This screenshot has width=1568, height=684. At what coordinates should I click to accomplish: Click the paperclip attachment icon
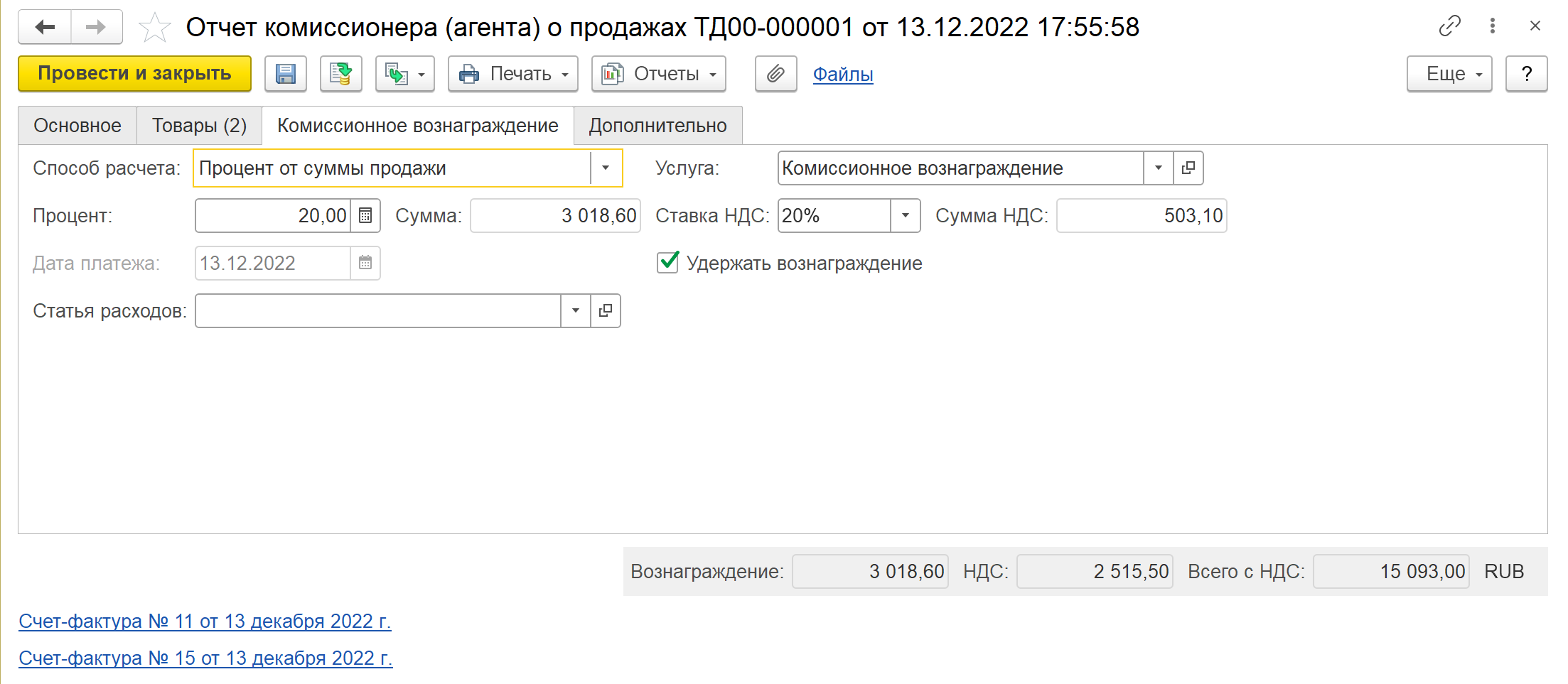(775, 74)
